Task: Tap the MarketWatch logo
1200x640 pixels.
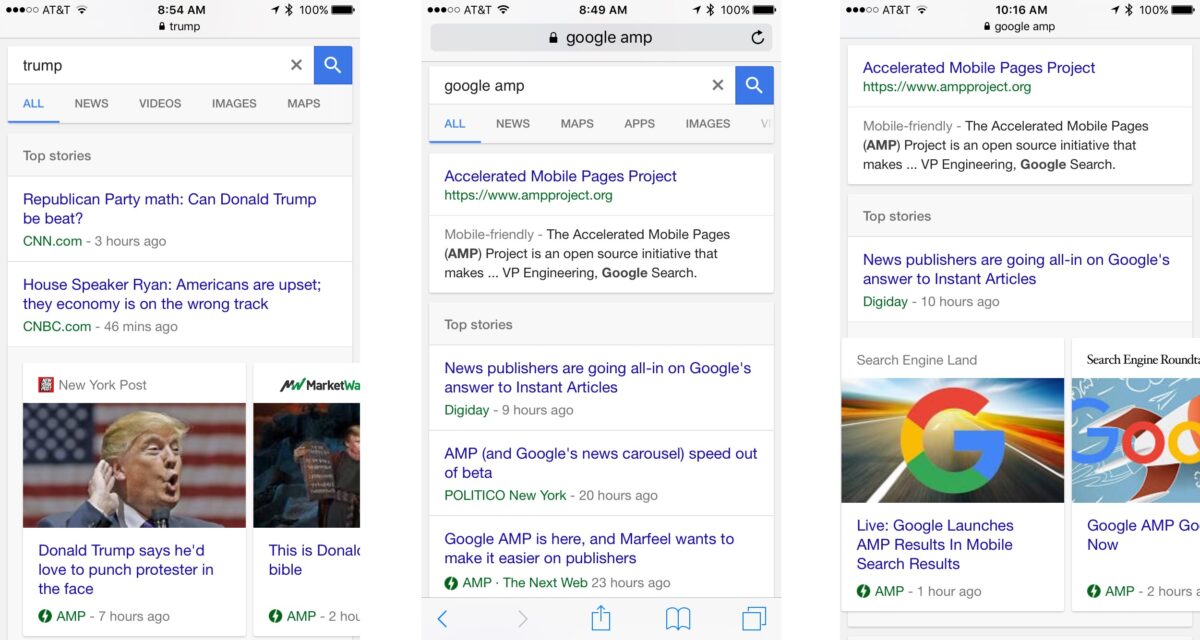Action: (320, 385)
